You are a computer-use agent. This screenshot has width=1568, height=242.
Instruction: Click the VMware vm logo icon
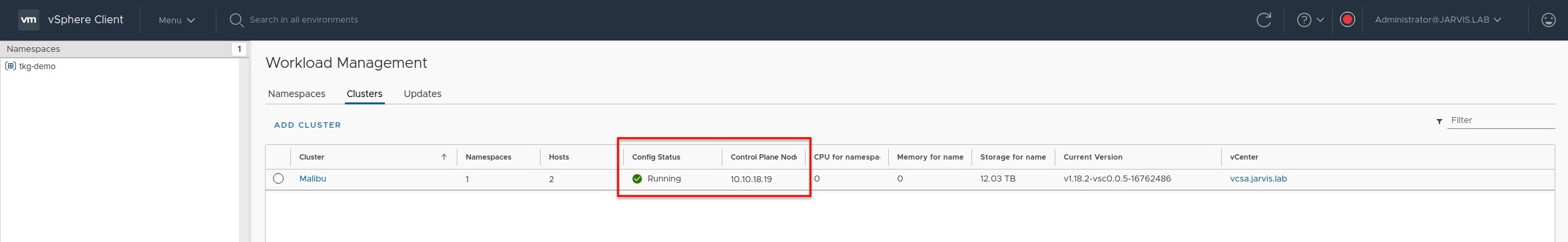coord(29,20)
